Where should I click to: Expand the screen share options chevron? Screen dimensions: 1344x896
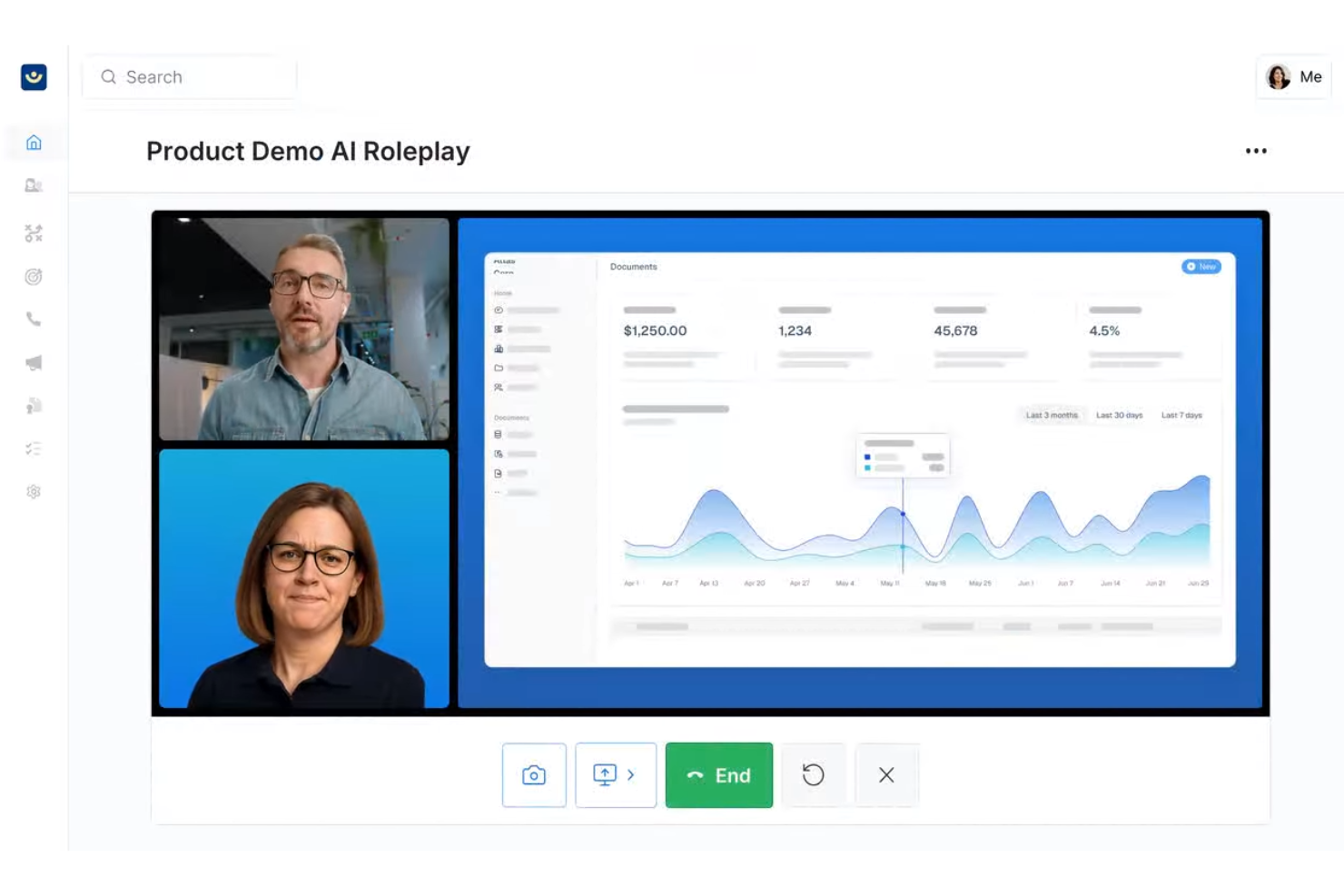(630, 774)
